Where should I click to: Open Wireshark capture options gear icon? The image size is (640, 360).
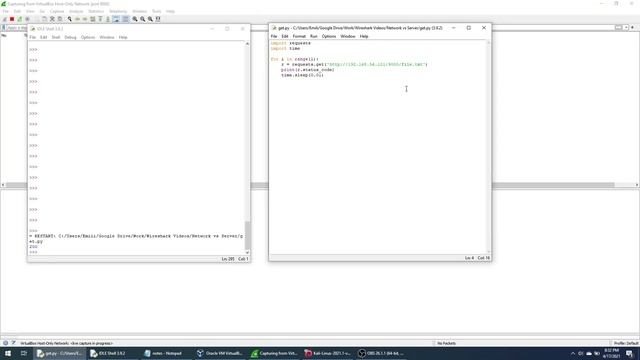coord(27,19)
